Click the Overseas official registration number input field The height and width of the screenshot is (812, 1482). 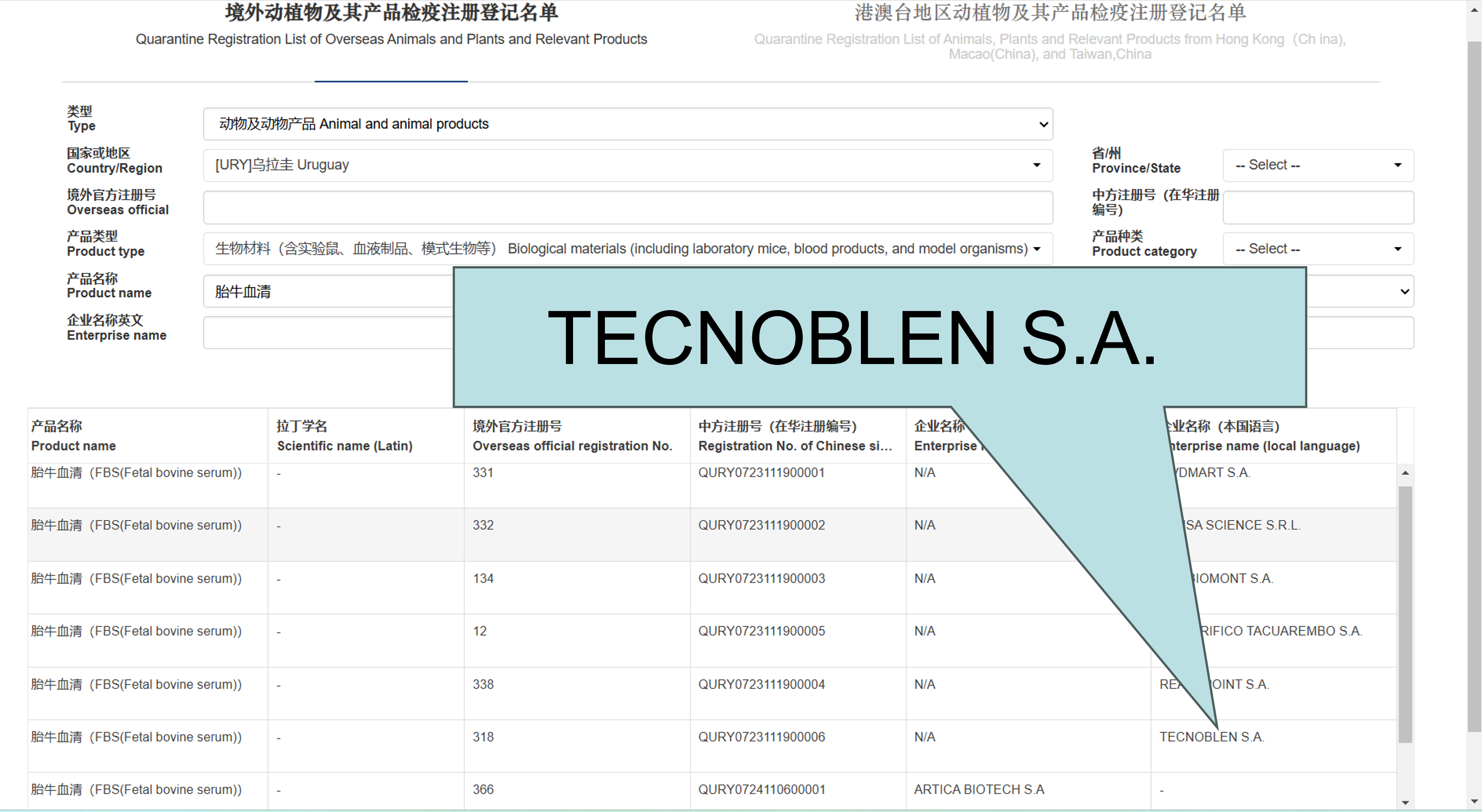click(627, 207)
